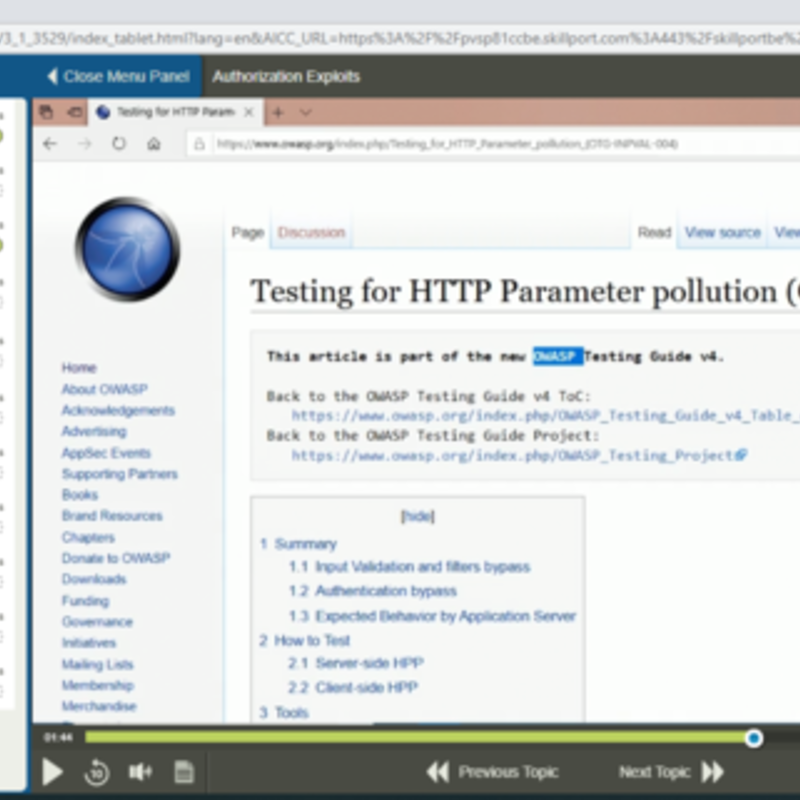
Task: Open Membership sidebar link
Action: pyautogui.click(x=97, y=685)
